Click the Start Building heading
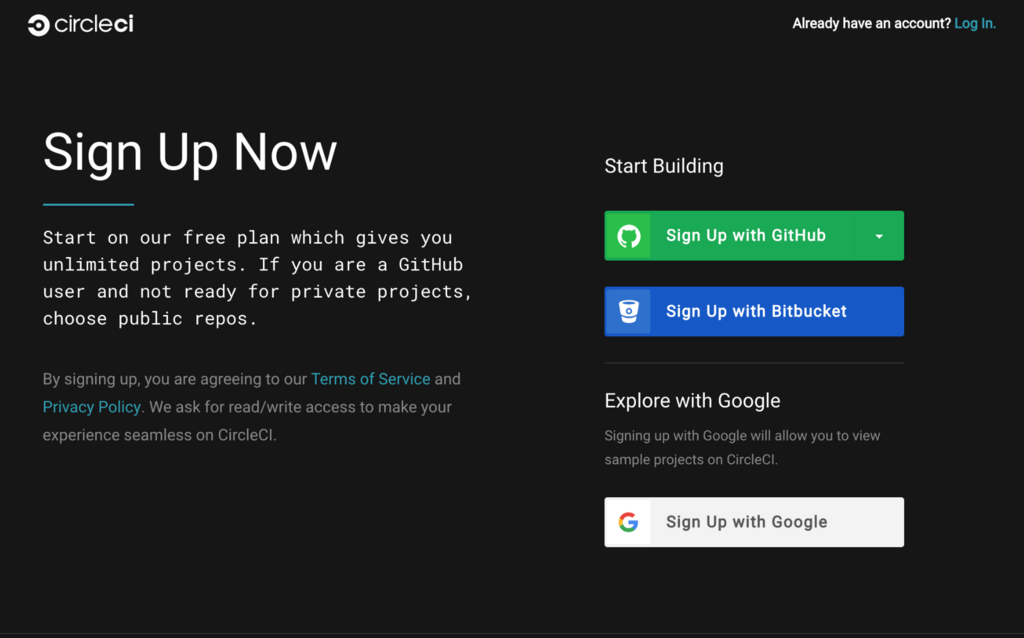Viewport: 1024px width, 638px height. (664, 166)
